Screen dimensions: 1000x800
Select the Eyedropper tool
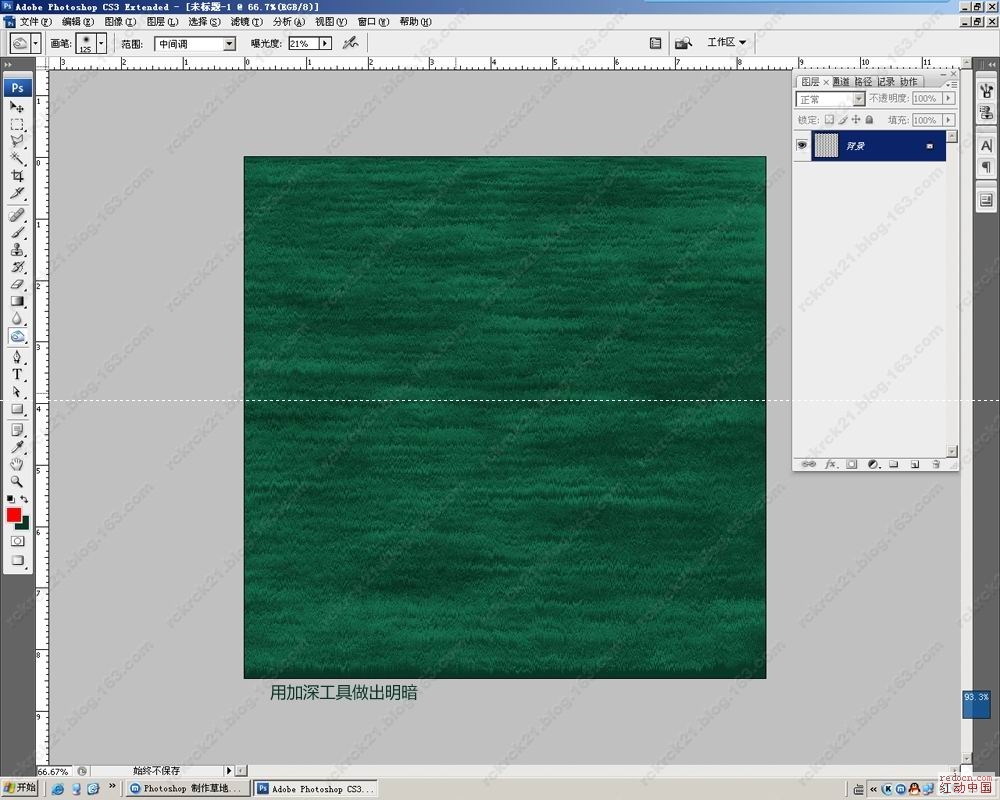tap(17, 447)
